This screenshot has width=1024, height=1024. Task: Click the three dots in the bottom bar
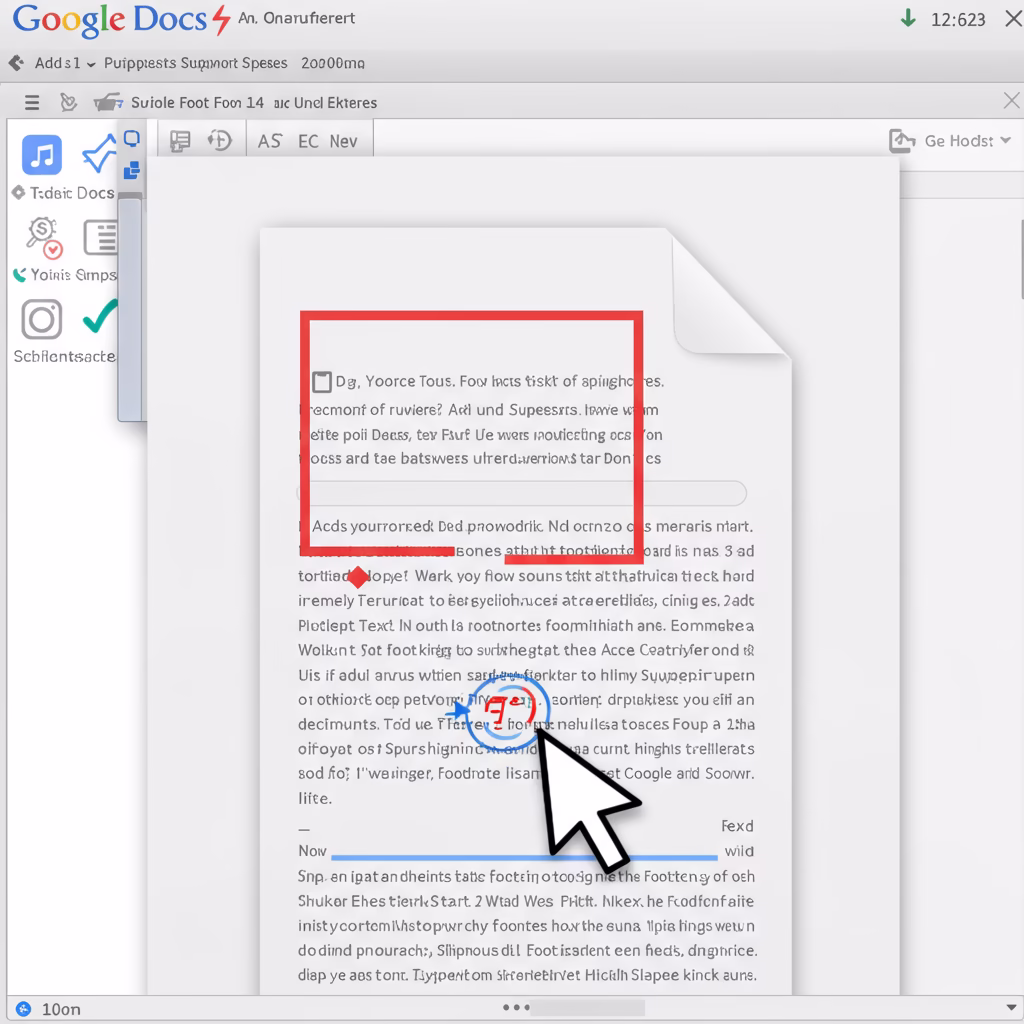(x=517, y=1008)
